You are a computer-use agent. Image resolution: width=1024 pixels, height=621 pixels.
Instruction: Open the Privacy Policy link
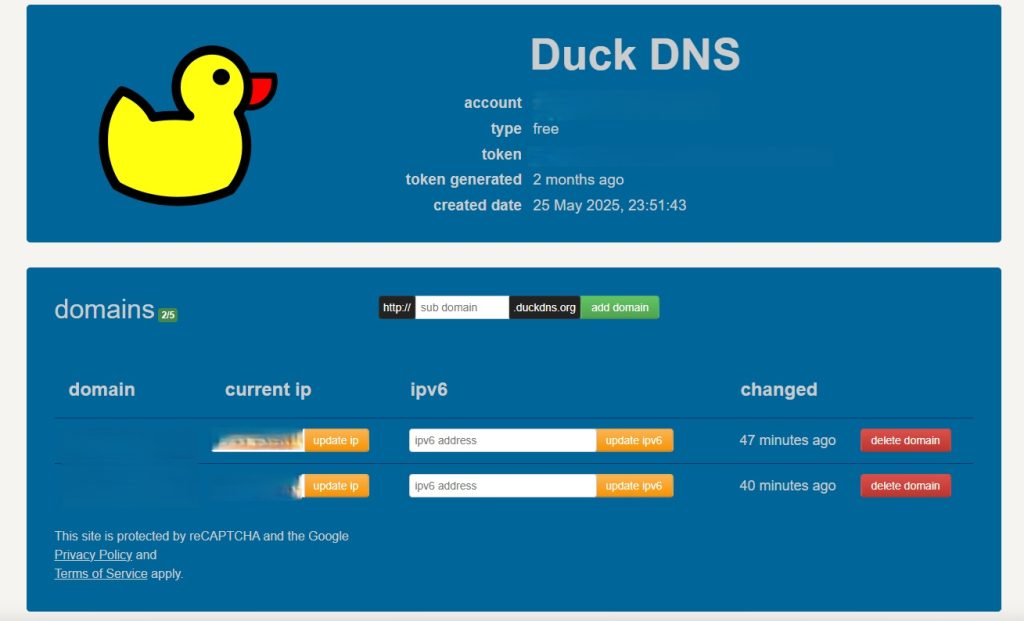click(x=93, y=554)
